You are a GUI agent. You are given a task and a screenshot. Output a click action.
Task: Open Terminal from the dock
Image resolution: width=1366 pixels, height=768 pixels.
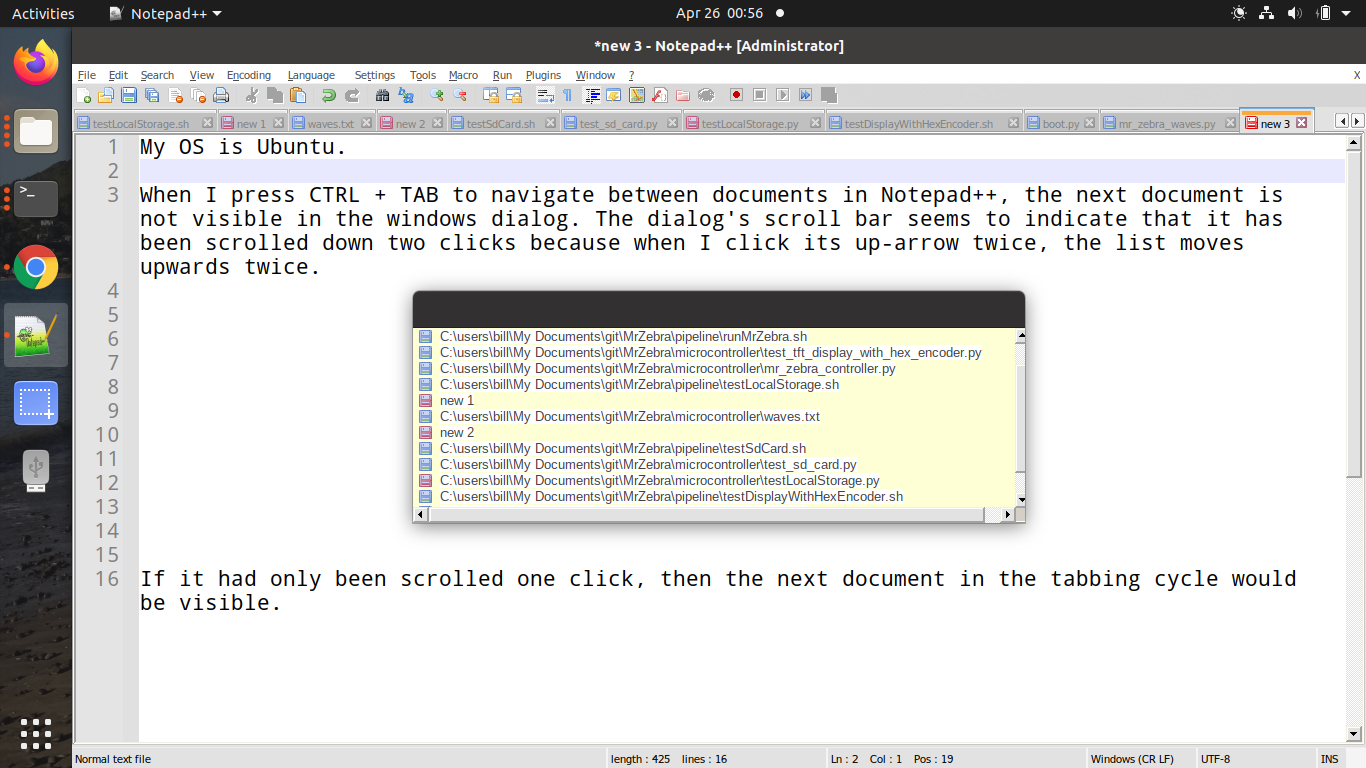click(x=36, y=199)
